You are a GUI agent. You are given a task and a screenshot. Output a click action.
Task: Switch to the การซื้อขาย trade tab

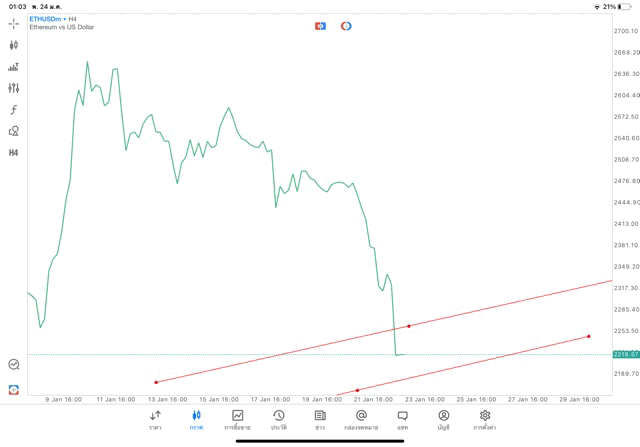(x=237, y=419)
